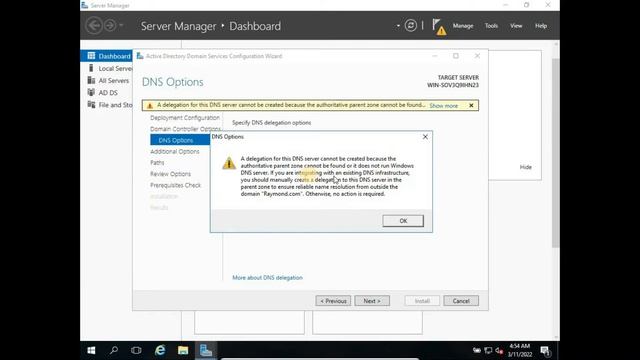Click dropdown arrow beside refresh icon
The width and height of the screenshot is (640, 360).
pos(398,26)
